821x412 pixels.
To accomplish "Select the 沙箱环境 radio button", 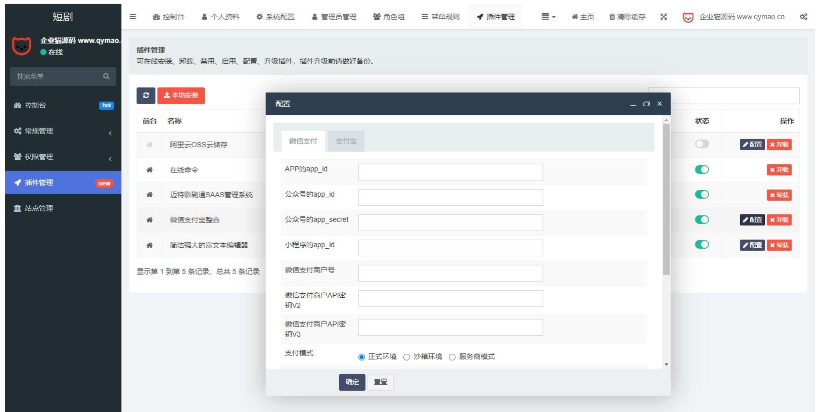I will pos(407,356).
